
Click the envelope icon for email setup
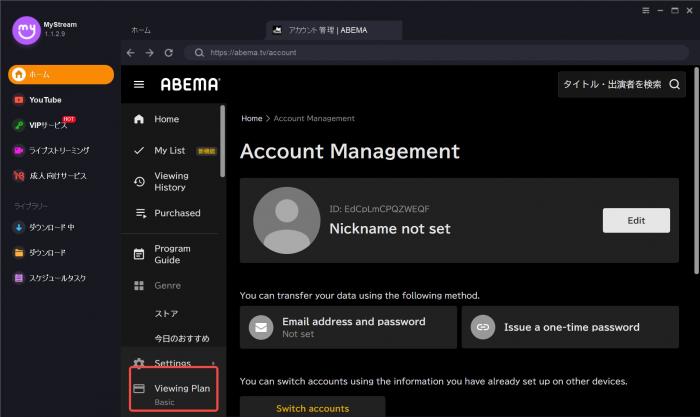[x=261, y=327]
